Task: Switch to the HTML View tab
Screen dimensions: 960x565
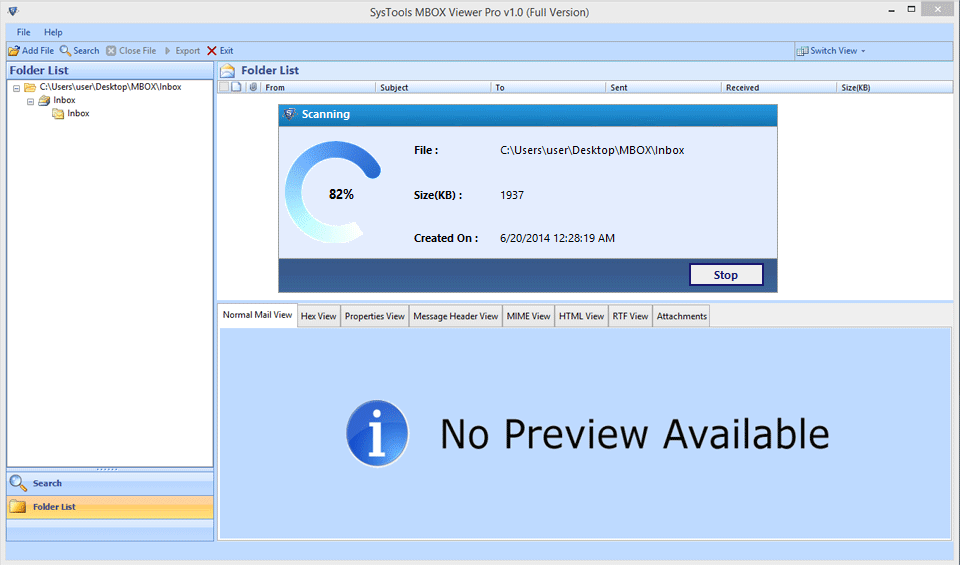Action: click(581, 316)
